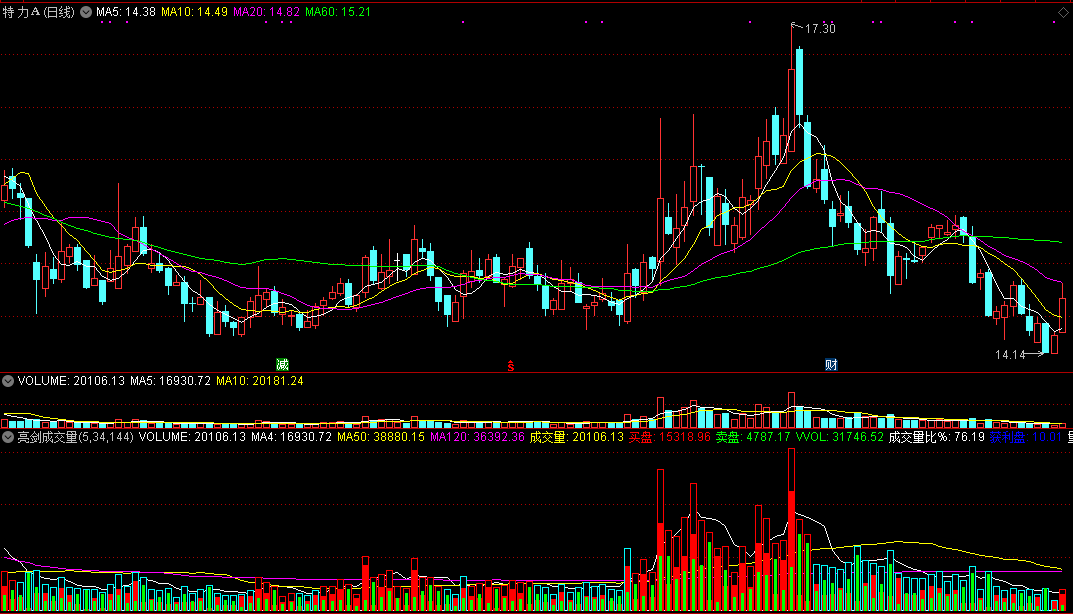Click the magenta MA20: 14.82 label

click(266, 12)
